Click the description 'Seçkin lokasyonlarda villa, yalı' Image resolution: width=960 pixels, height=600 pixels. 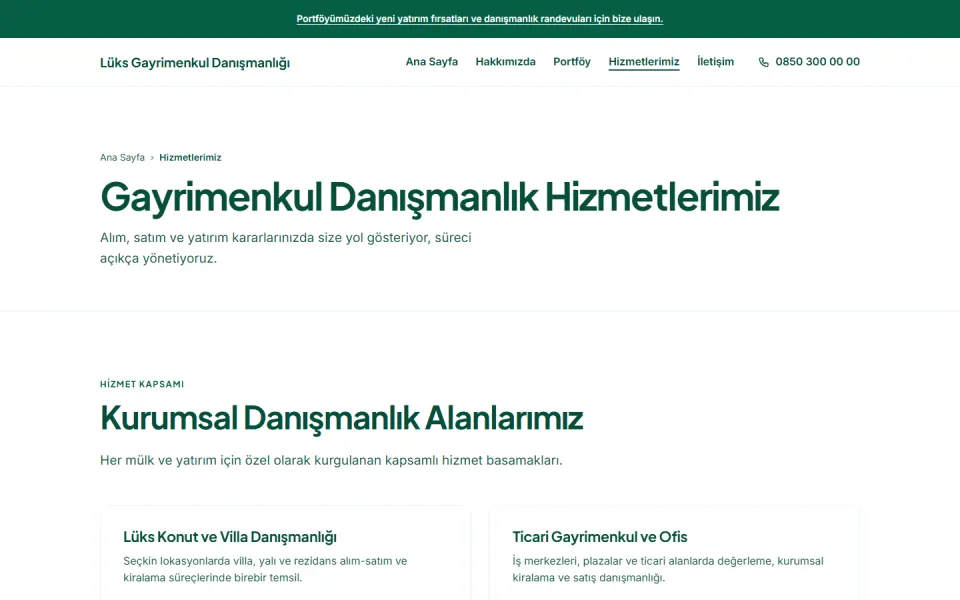[265, 569]
